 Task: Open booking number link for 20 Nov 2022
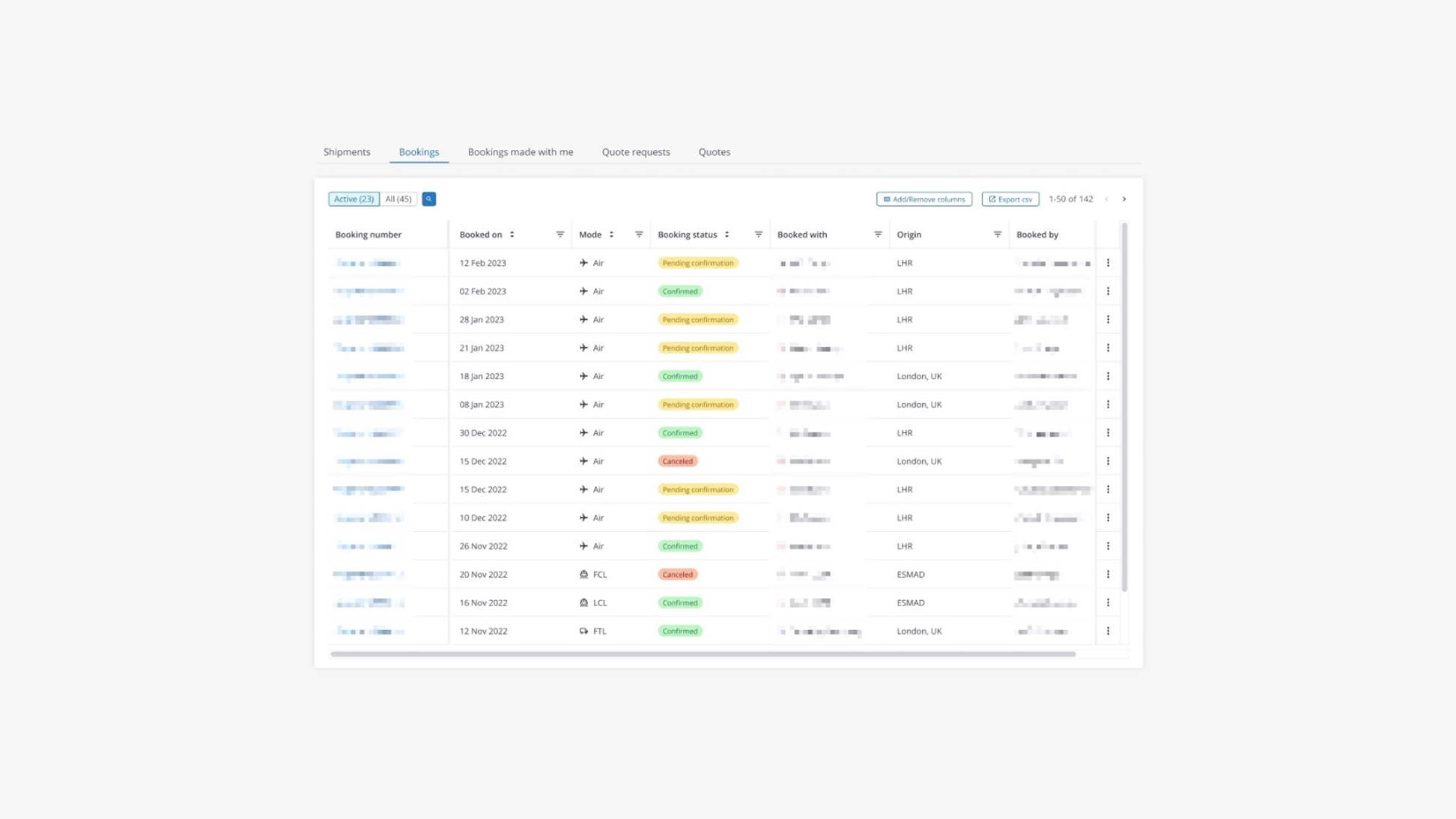[x=369, y=574]
